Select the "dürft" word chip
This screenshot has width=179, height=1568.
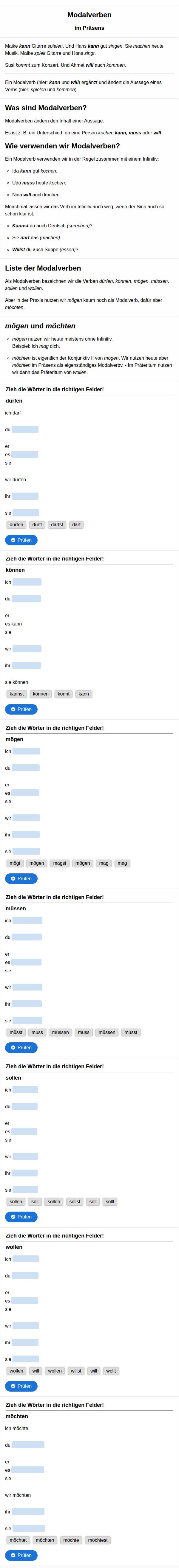(x=37, y=525)
